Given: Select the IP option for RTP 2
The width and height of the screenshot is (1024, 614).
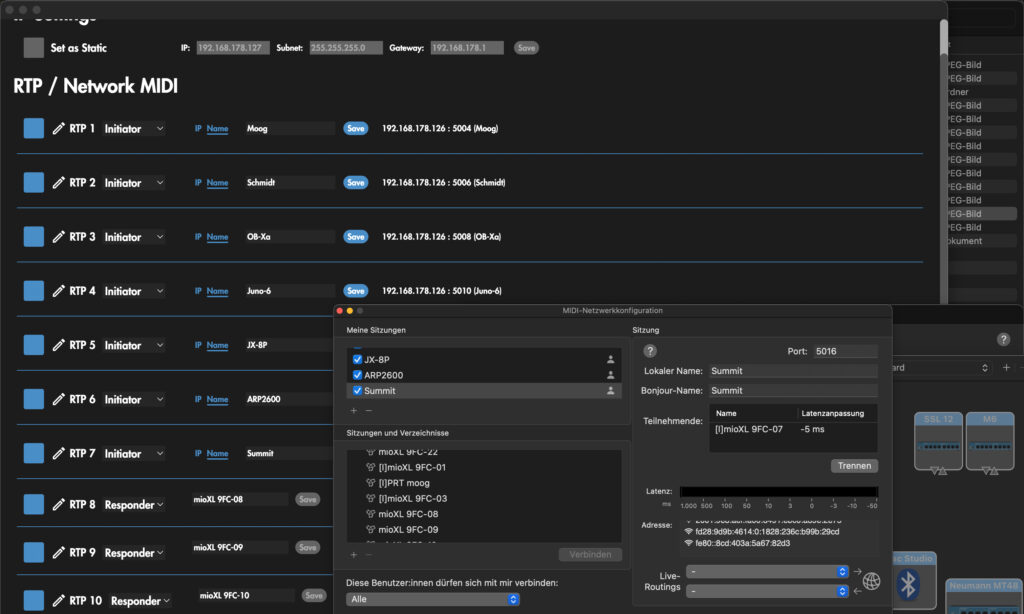Looking at the screenshot, I should (x=198, y=183).
